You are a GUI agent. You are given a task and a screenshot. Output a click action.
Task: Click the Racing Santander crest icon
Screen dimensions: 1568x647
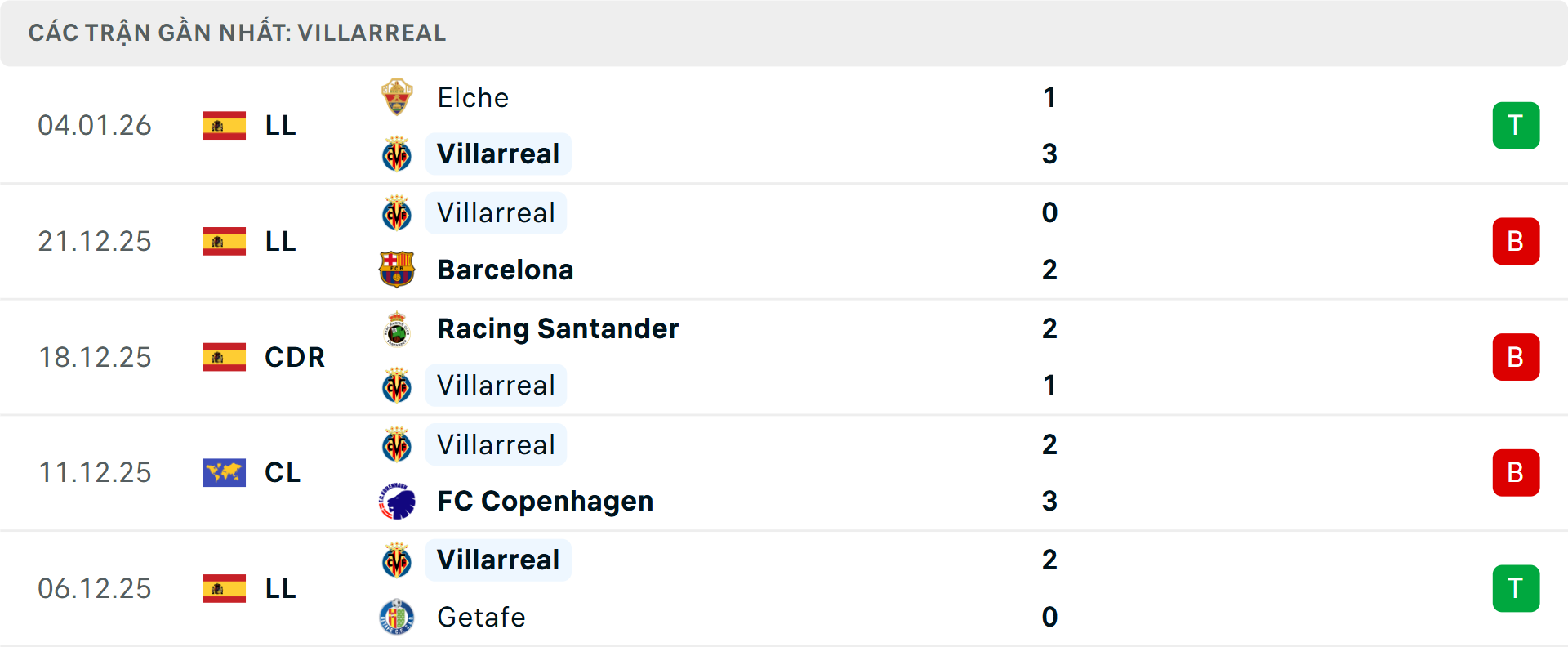click(397, 328)
